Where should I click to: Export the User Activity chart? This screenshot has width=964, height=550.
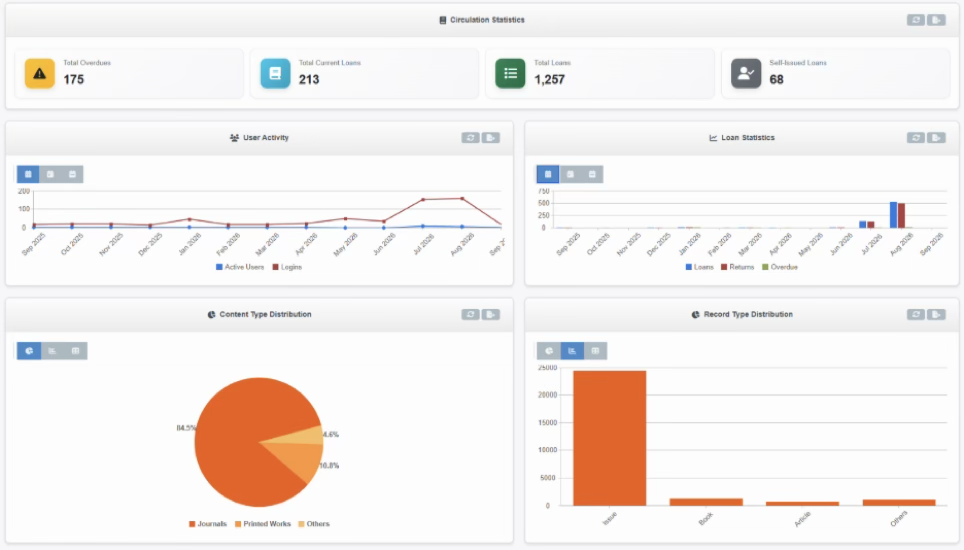(x=491, y=138)
